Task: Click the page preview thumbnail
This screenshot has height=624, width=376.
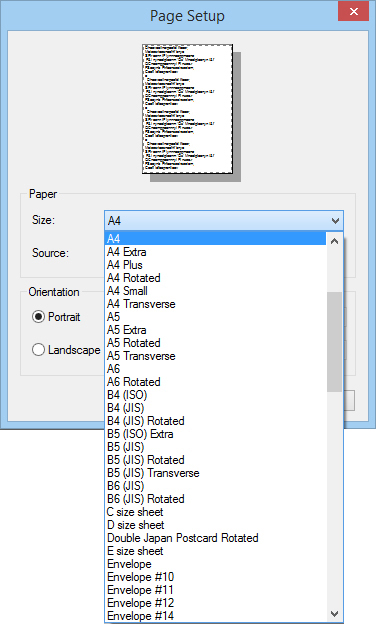Action: pyautogui.click(x=187, y=109)
